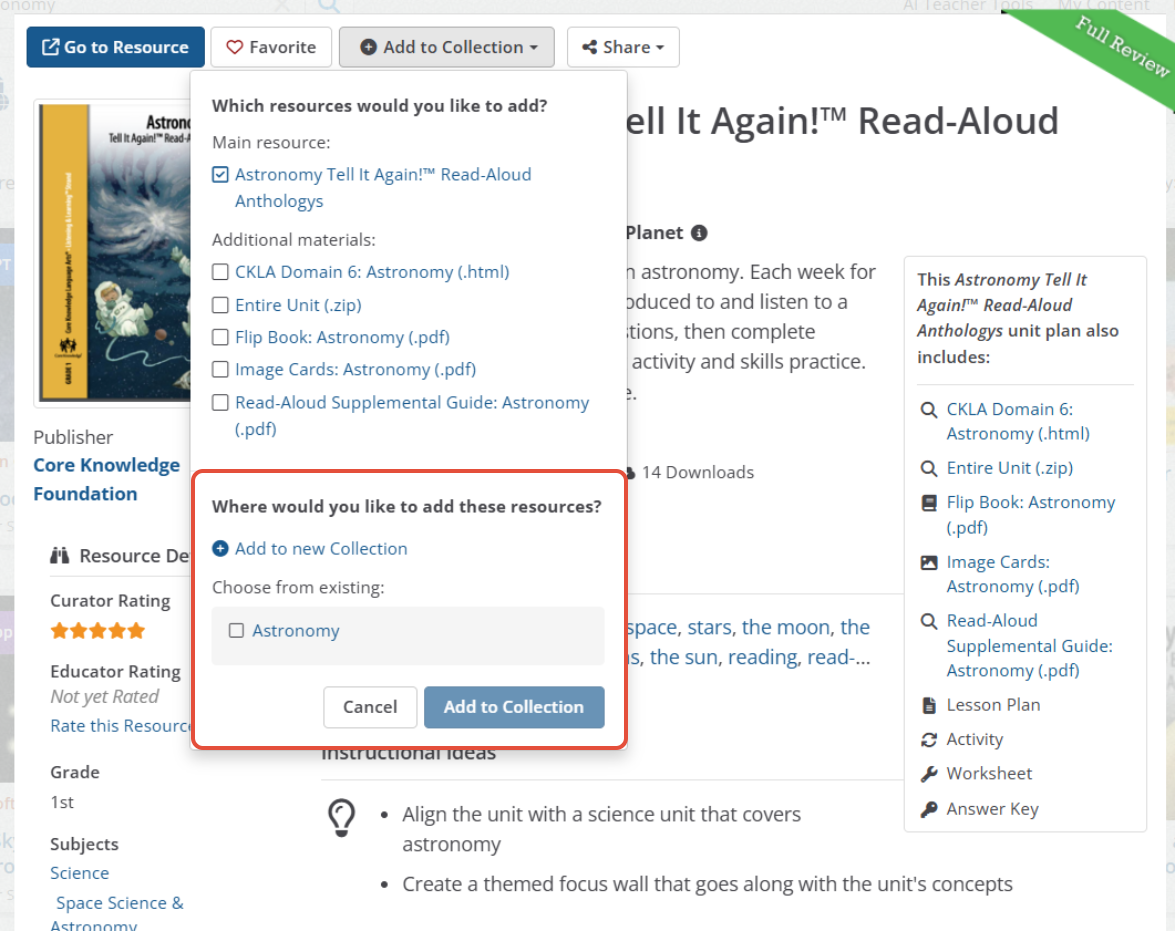The height and width of the screenshot is (931, 1175).
Task: Check the Entire Unit (.zip) box
Action: click(x=220, y=305)
